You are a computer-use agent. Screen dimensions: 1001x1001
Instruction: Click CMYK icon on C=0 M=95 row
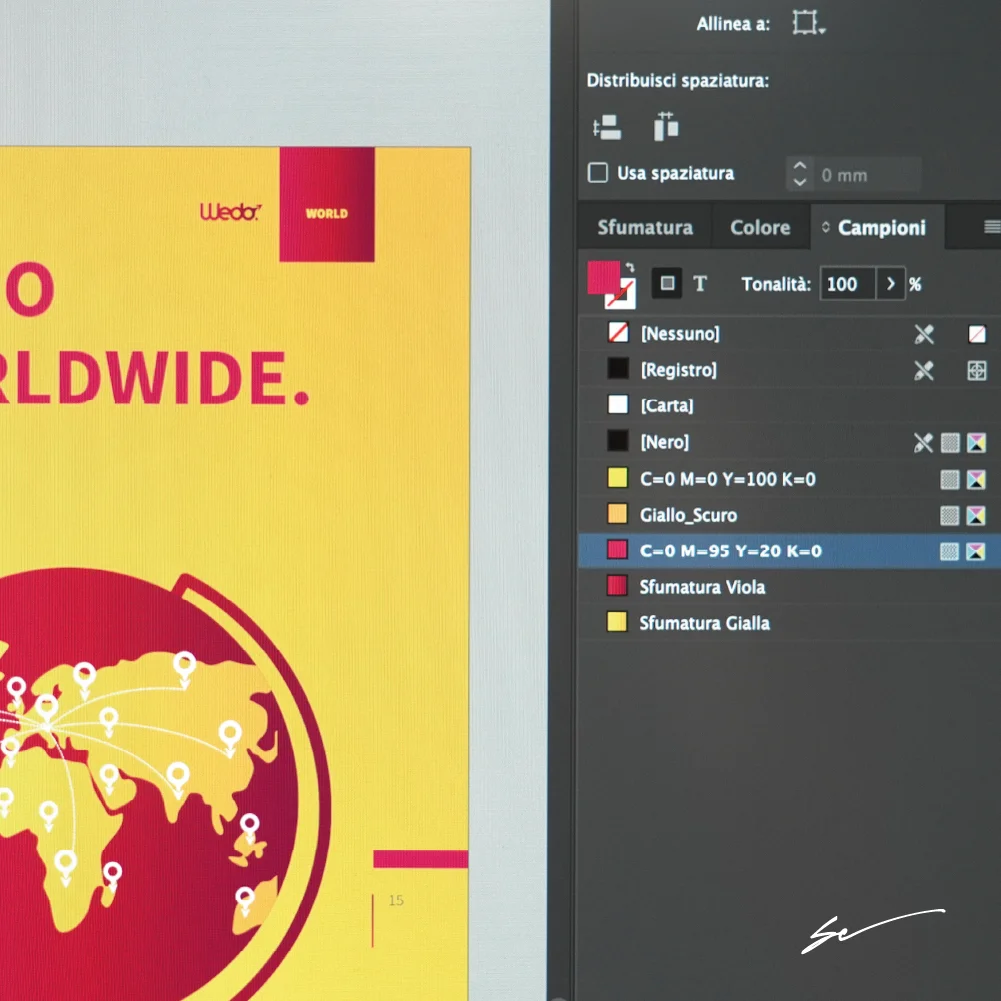[976, 552]
